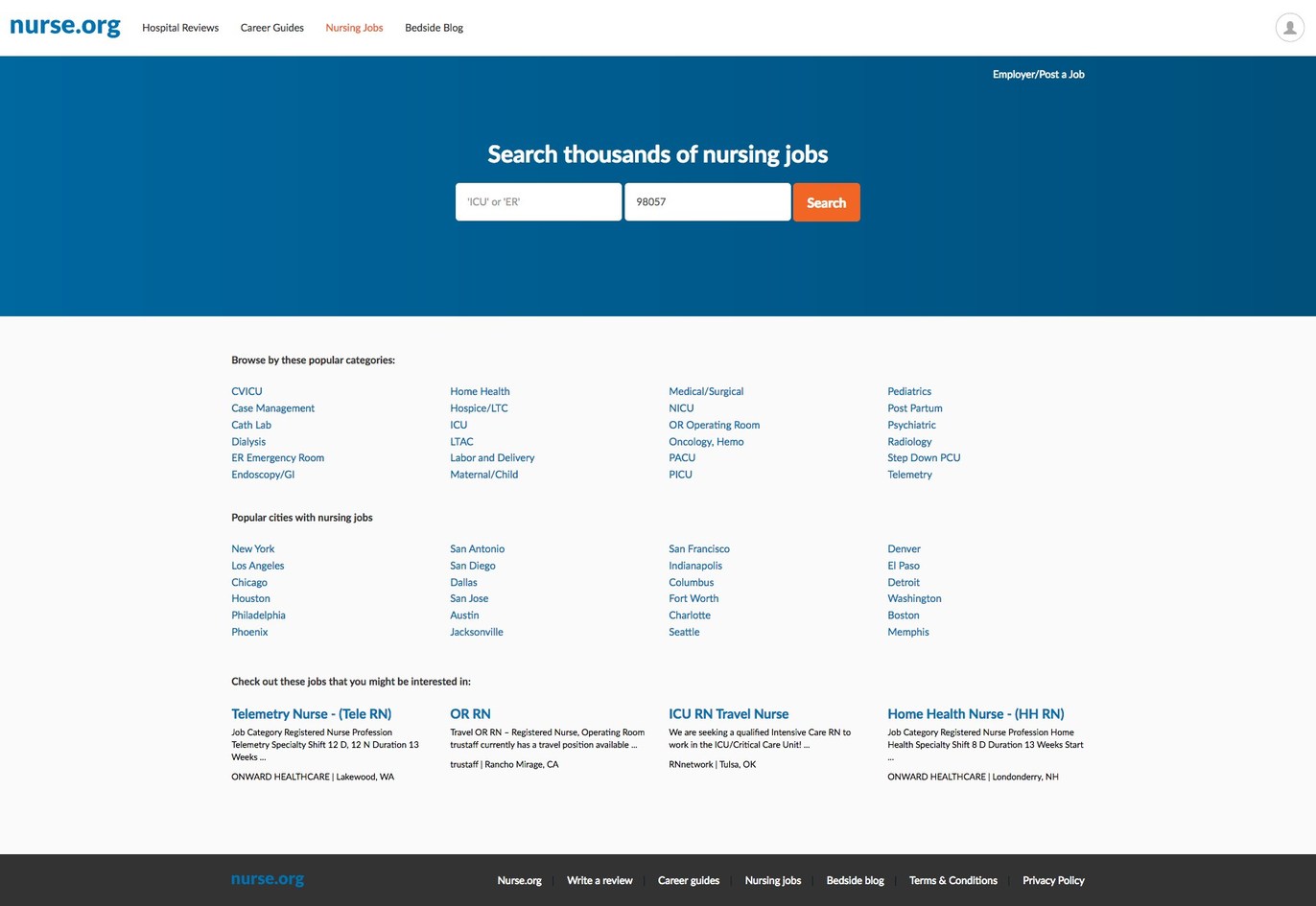Open the ER Emergency Room category
1316x906 pixels.
click(x=277, y=457)
